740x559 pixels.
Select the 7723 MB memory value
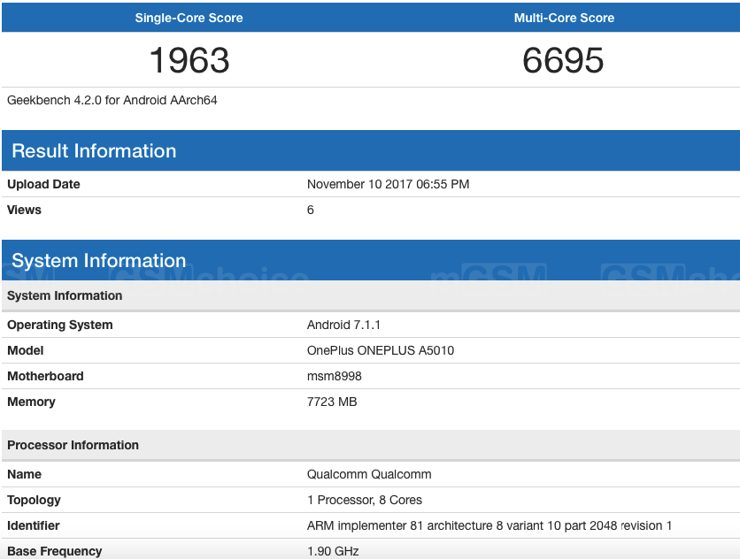(x=332, y=402)
